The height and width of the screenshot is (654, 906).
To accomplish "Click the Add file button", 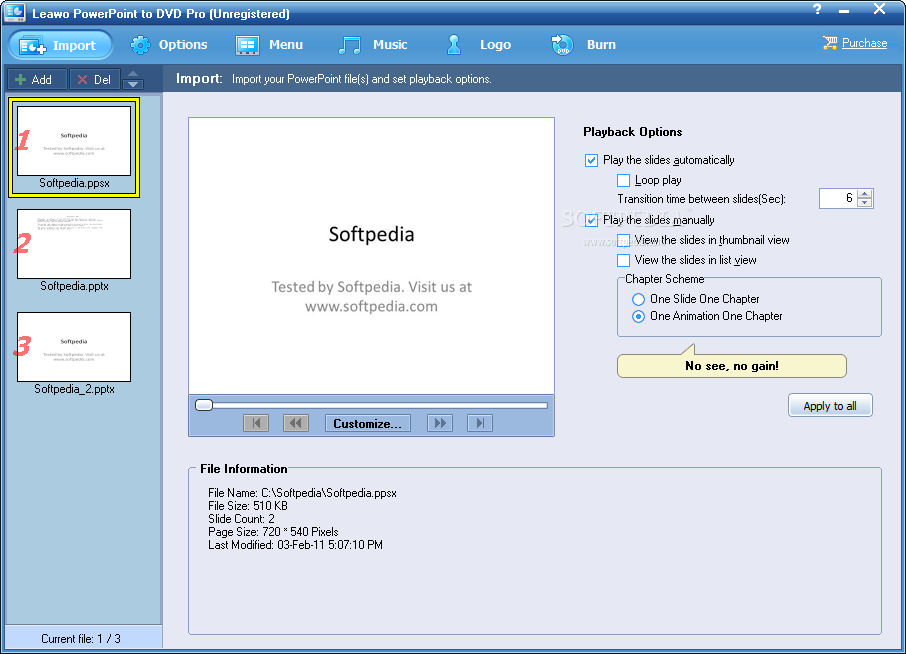I will coord(36,80).
